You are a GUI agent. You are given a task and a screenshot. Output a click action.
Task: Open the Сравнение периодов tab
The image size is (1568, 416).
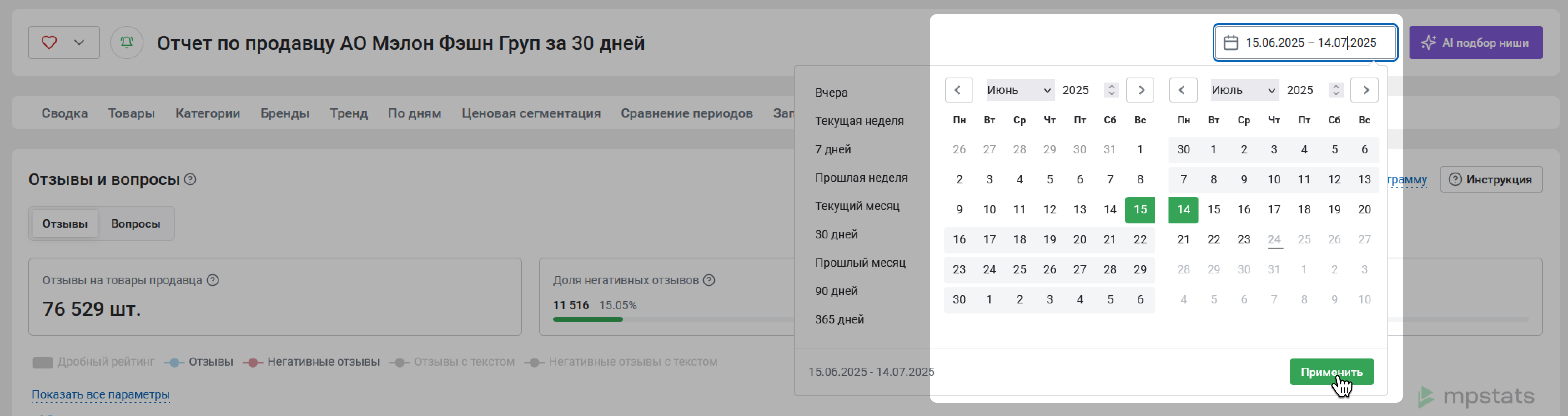(687, 113)
